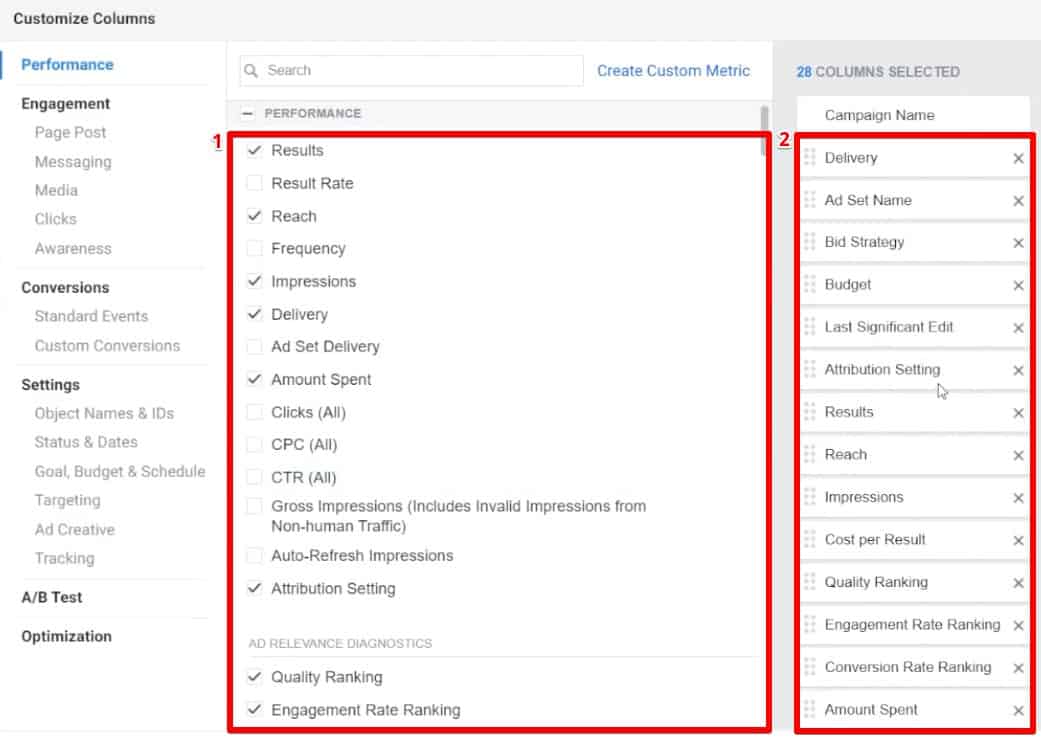The image size is (1041, 738).
Task: Remove the Attribution Setting column
Action: click(1018, 369)
